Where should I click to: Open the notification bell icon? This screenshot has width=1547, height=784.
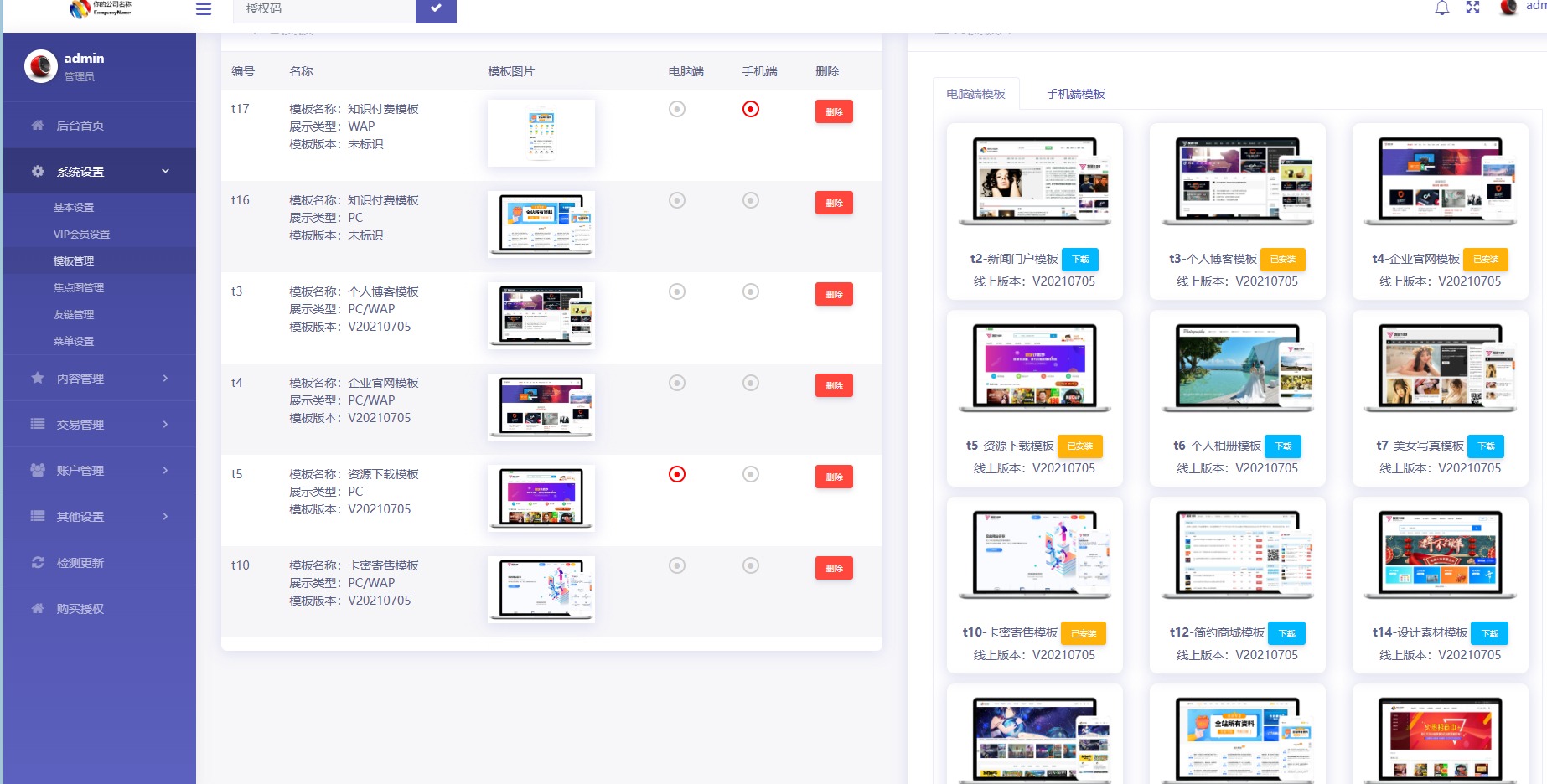click(1442, 8)
